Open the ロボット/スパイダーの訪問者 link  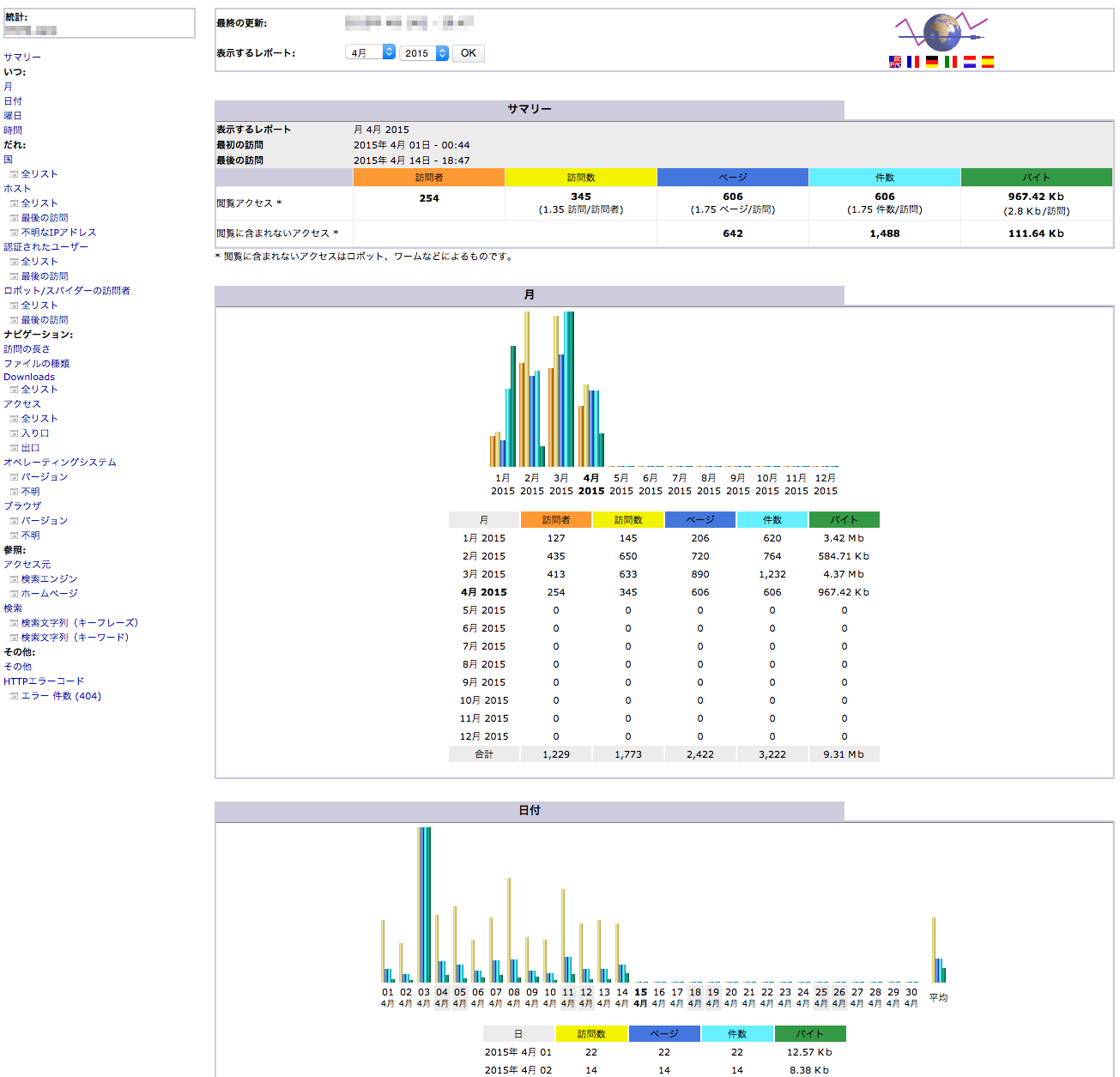coord(67,291)
